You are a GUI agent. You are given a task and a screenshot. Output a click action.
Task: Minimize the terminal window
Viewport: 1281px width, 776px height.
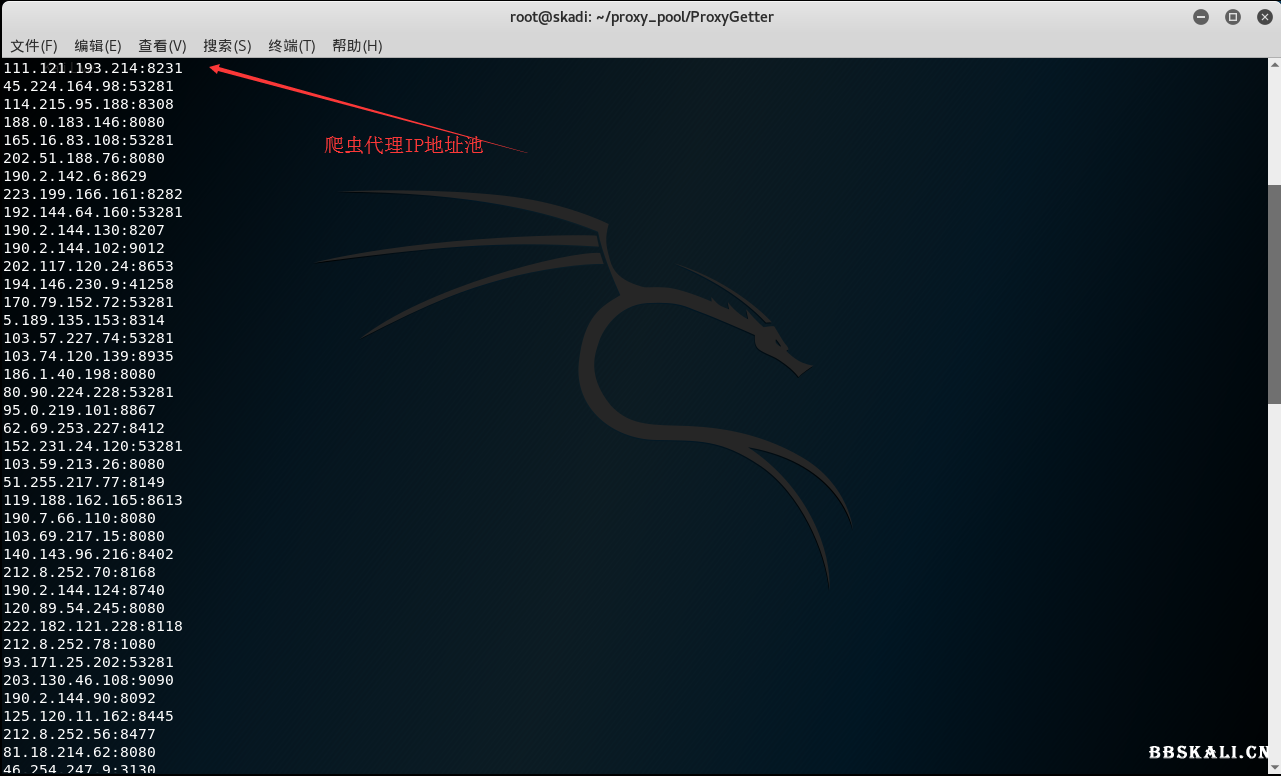(x=1201, y=17)
